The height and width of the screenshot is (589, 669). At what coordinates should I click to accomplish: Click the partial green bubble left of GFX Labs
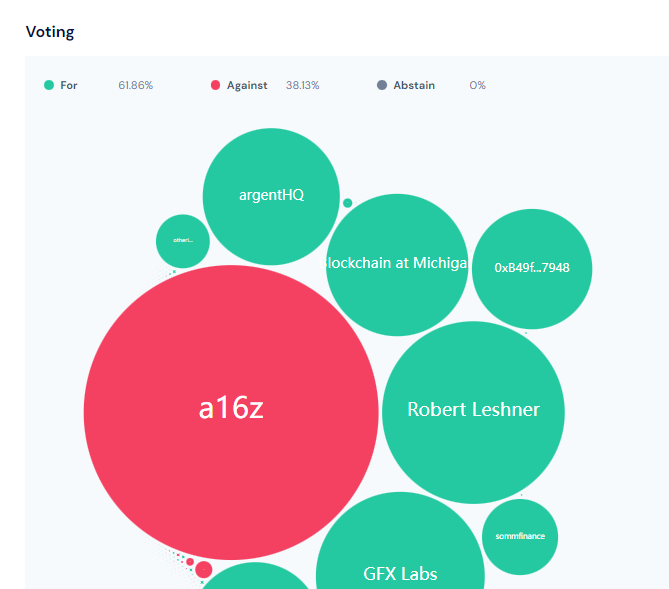257,578
